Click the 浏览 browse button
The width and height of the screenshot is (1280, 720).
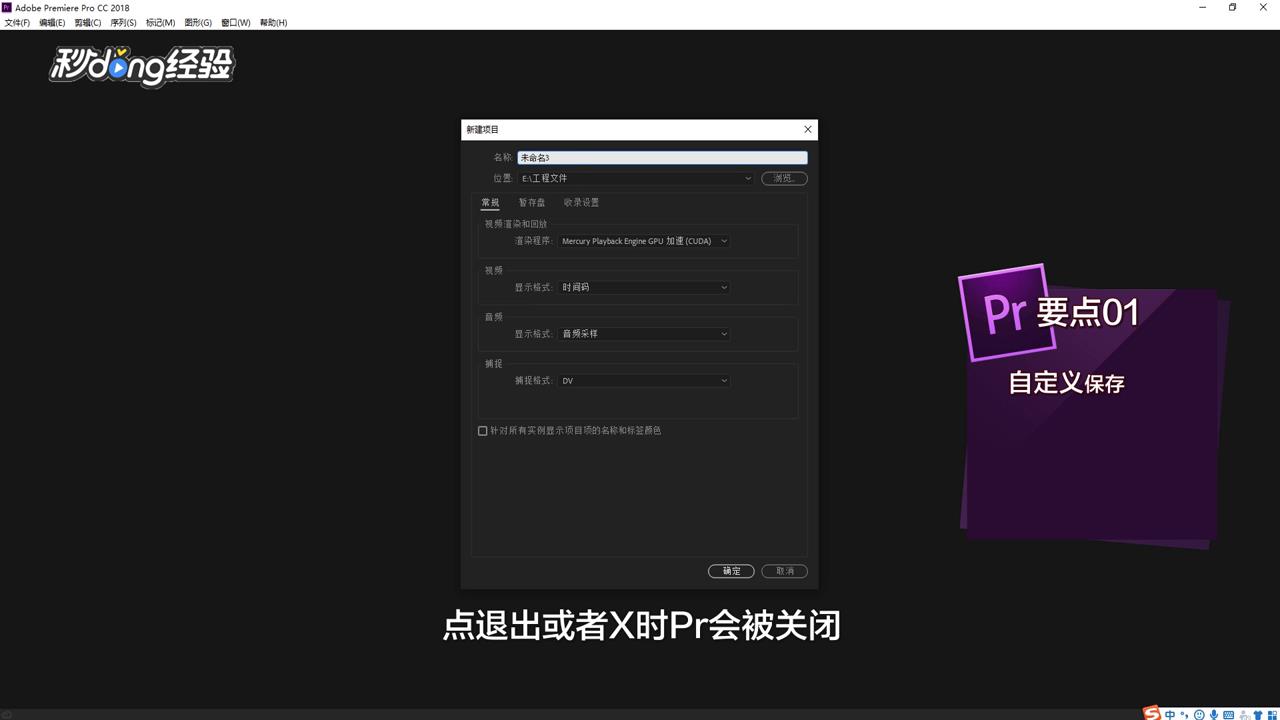click(x=784, y=178)
